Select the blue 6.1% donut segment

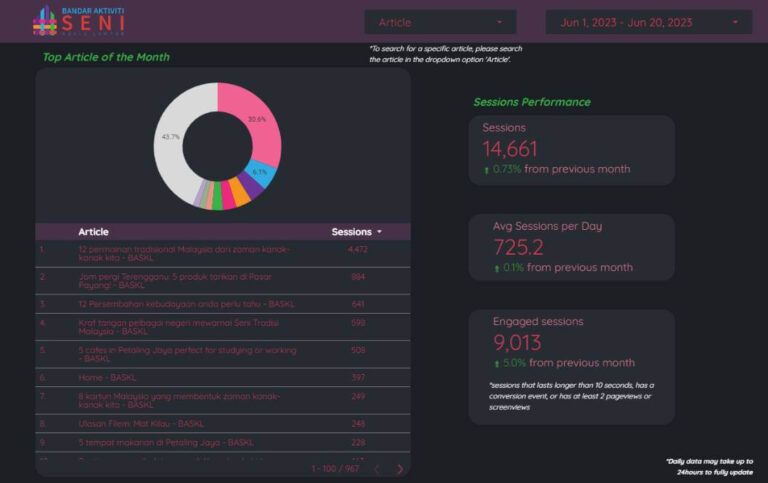click(264, 173)
